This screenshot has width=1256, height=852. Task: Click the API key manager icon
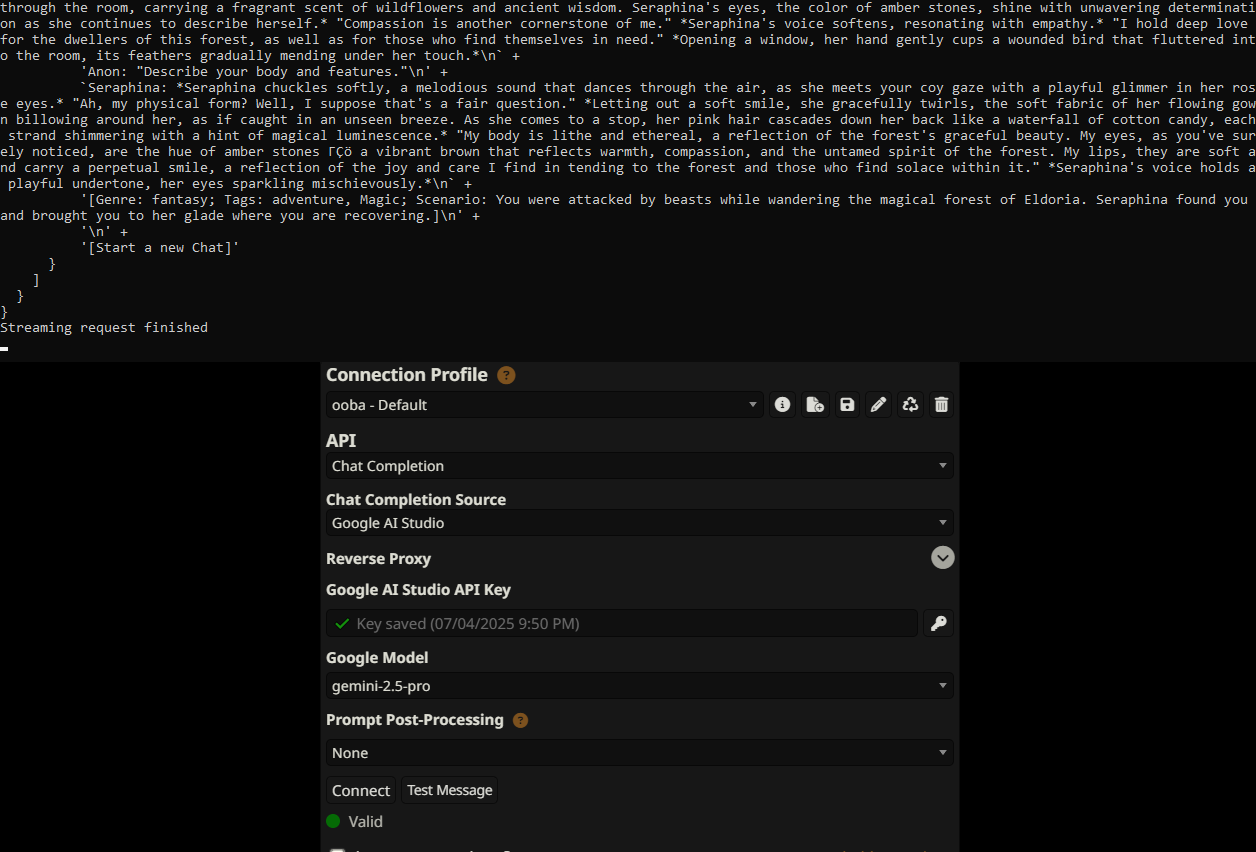(938, 623)
